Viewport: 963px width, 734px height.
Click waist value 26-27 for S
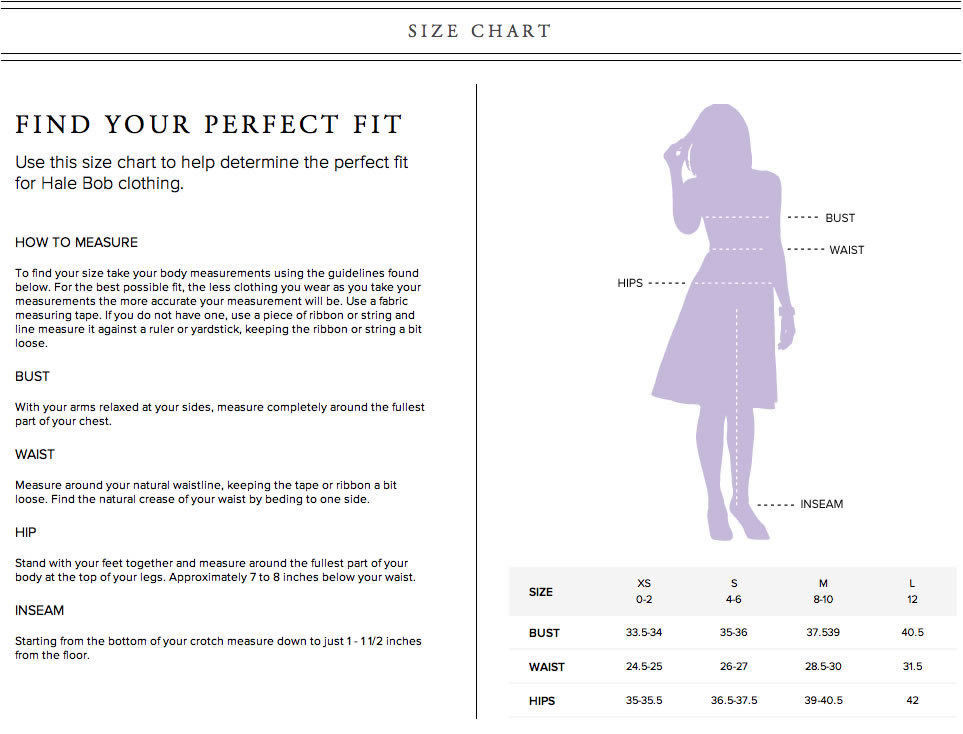click(x=733, y=666)
